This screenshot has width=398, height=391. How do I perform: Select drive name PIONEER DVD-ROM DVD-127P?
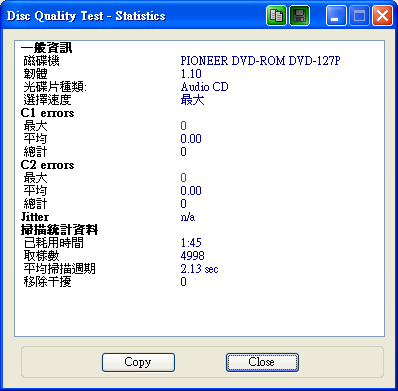click(x=260, y=61)
